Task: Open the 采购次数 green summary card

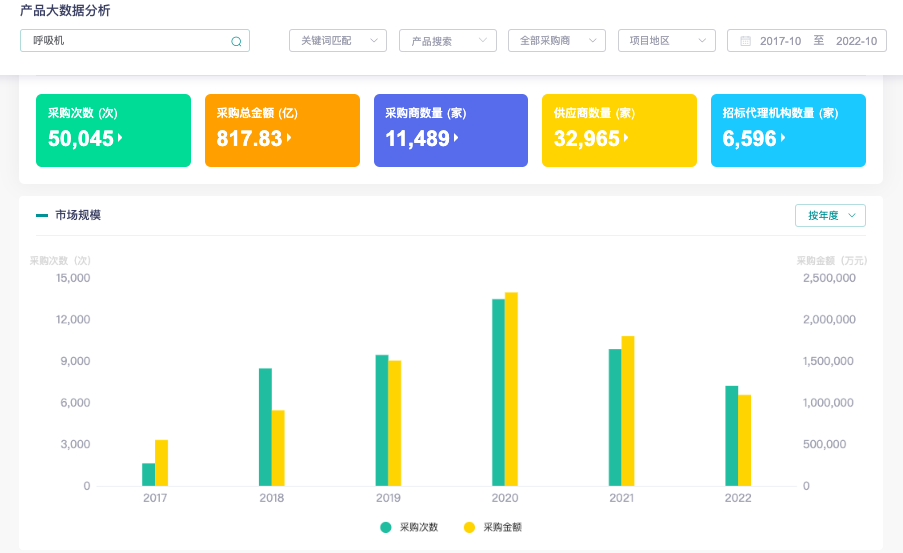Action: pyautogui.click(x=113, y=131)
